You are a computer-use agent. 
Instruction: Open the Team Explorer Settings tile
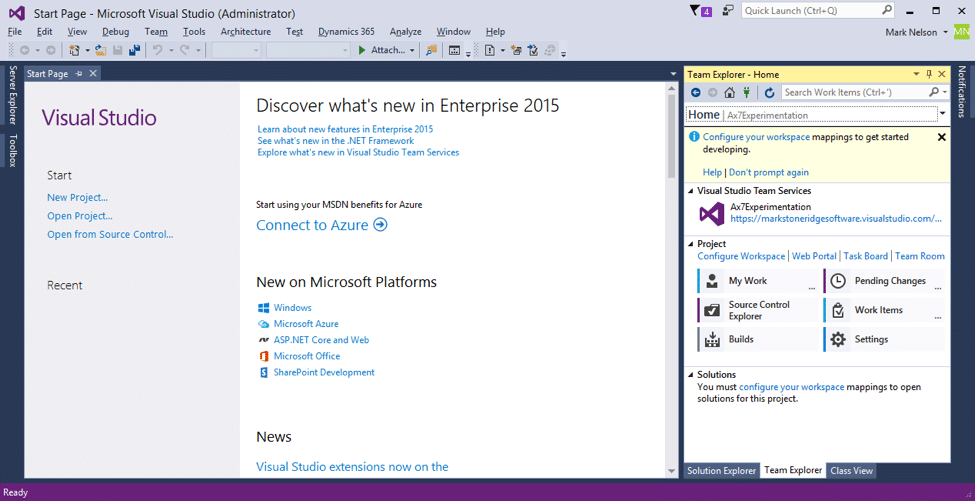[x=884, y=339]
